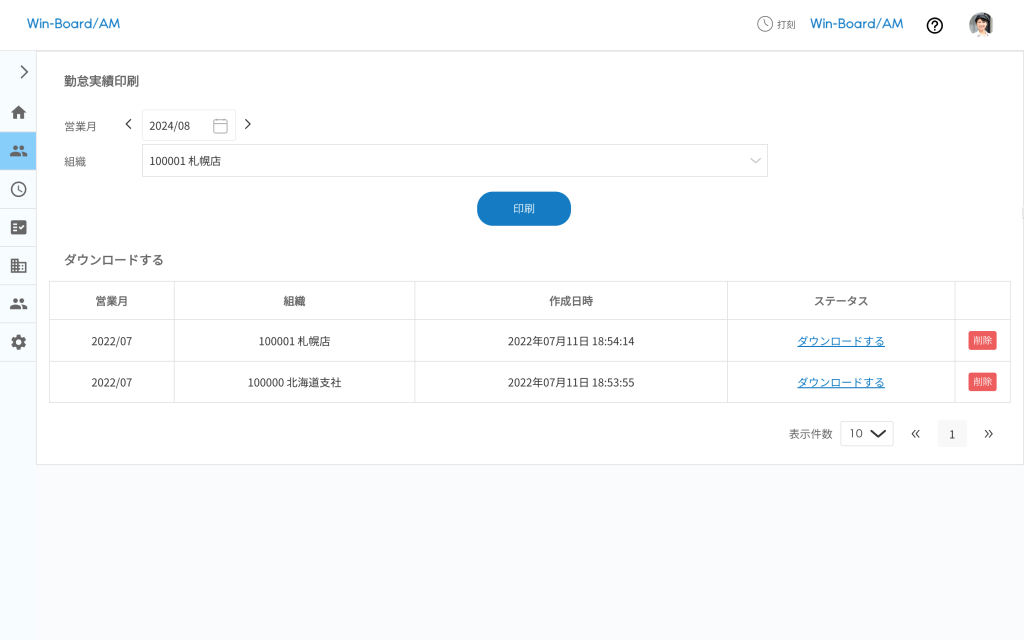Expand the sidebar with chevron arrow
Screen dimensions: 1024x640
(23, 72)
